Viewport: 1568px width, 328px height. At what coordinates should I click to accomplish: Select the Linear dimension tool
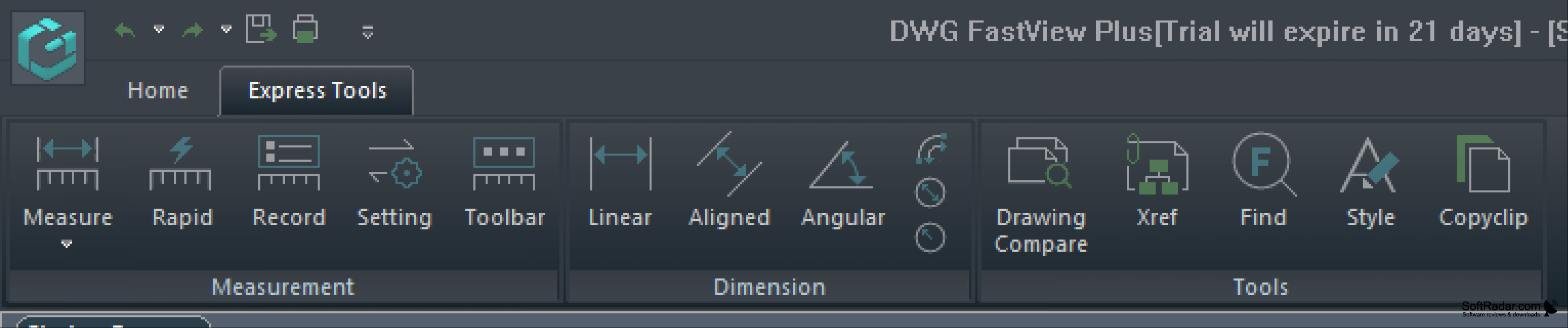[620, 163]
